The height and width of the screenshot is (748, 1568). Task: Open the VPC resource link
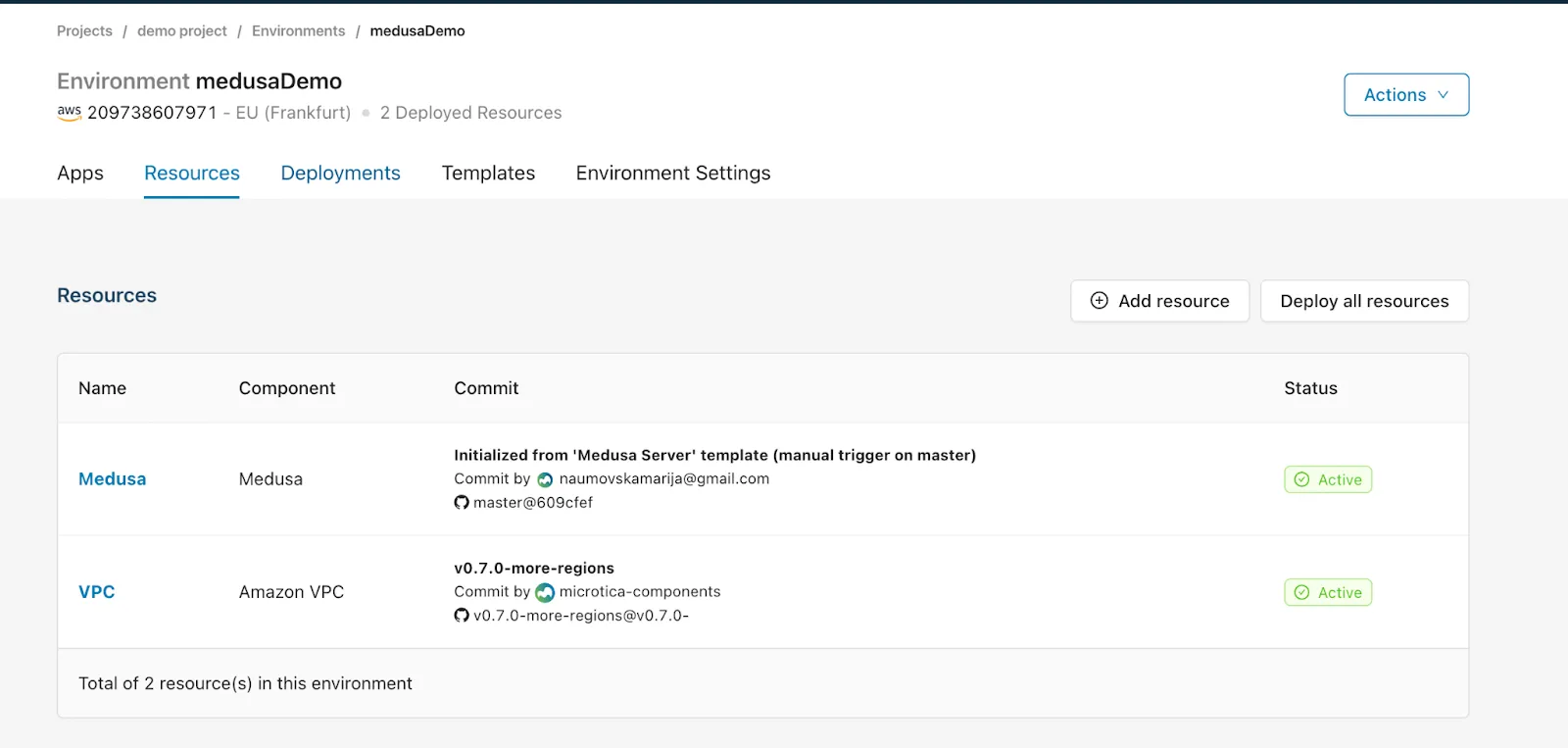[97, 592]
